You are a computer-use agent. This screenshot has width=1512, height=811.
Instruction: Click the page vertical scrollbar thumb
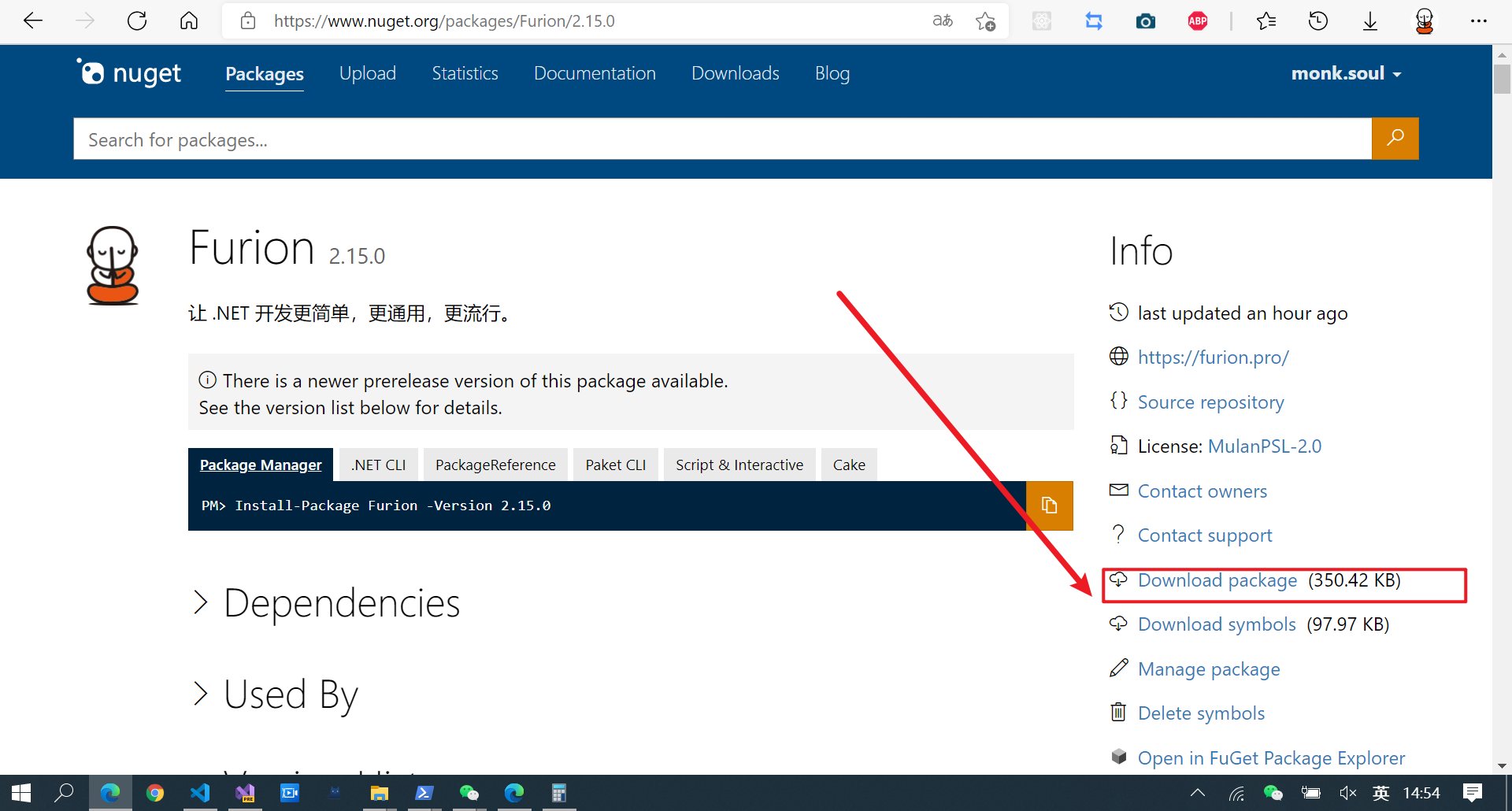[x=1502, y=80]
